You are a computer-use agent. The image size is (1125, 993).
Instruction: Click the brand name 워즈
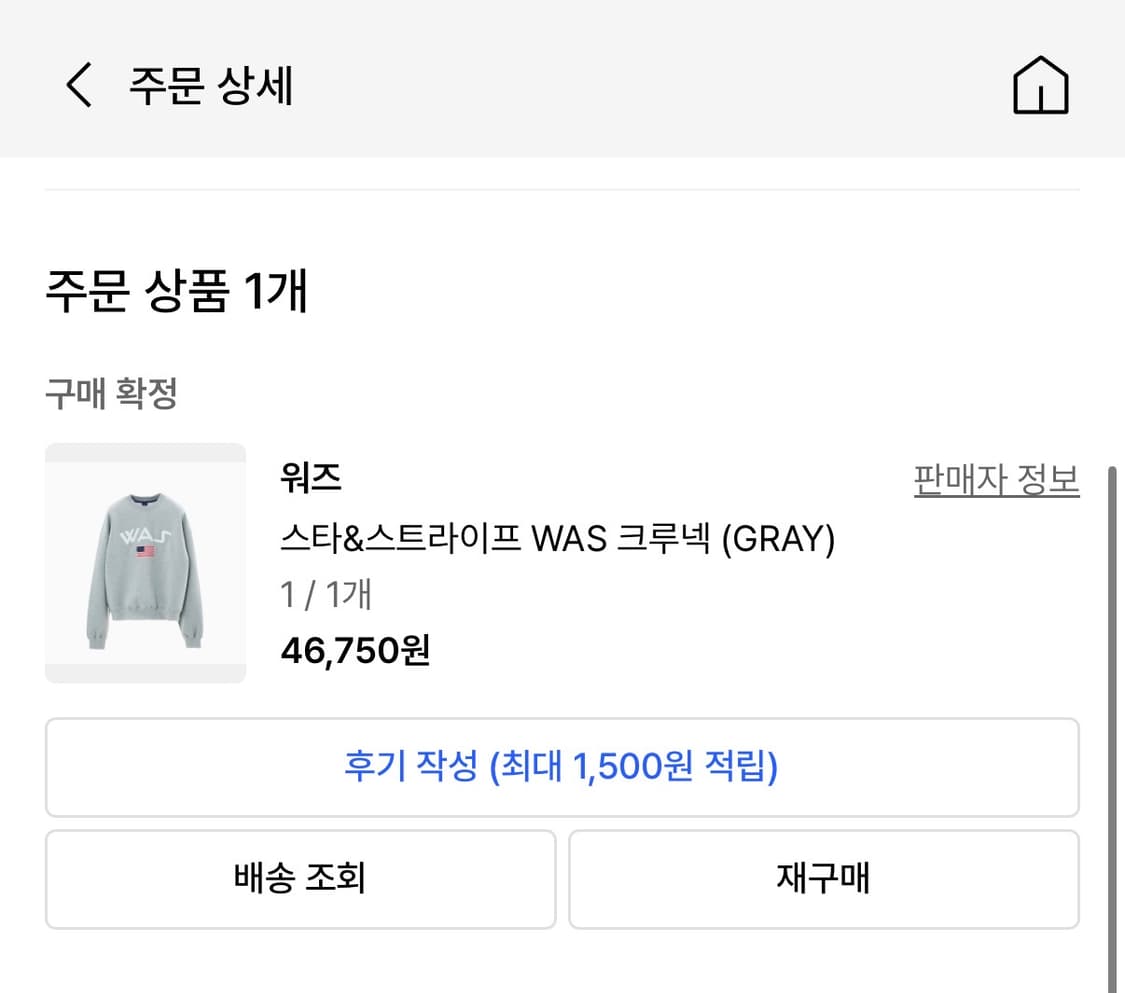click(x=310, y=479)
